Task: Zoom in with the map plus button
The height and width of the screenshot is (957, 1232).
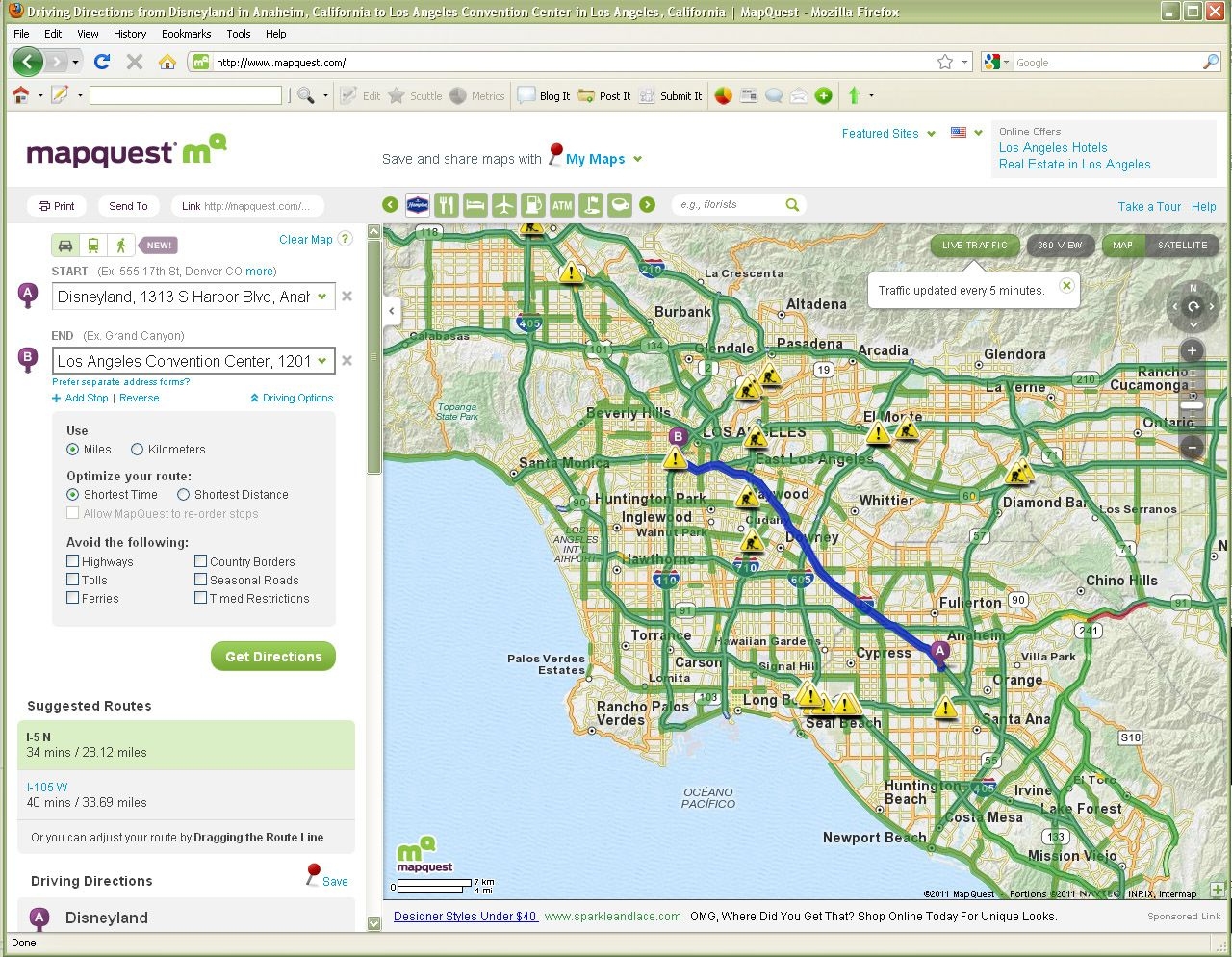Action: click(x=1192, y=351)
